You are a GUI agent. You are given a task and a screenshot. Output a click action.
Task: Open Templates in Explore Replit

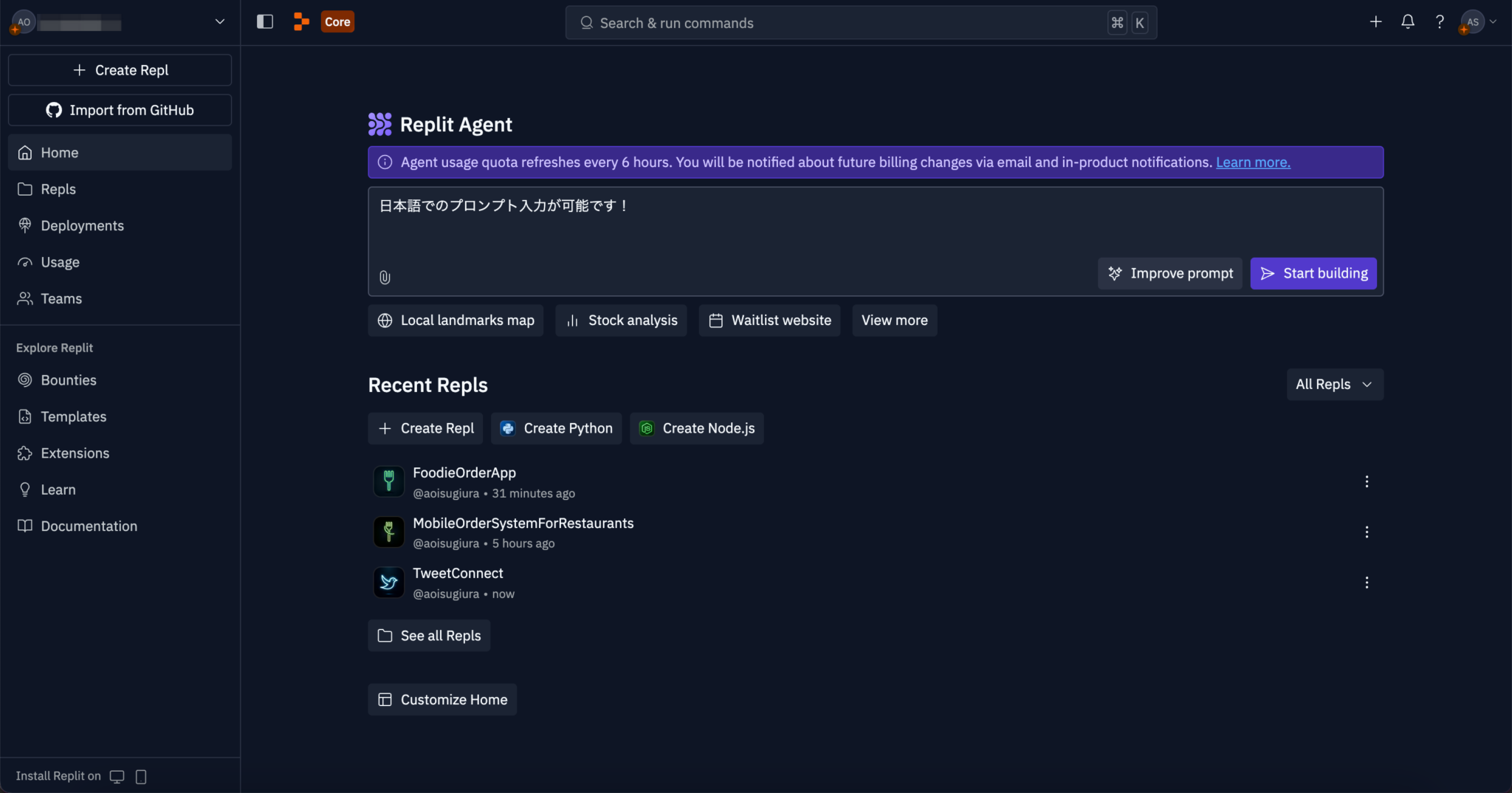[73, 417]
